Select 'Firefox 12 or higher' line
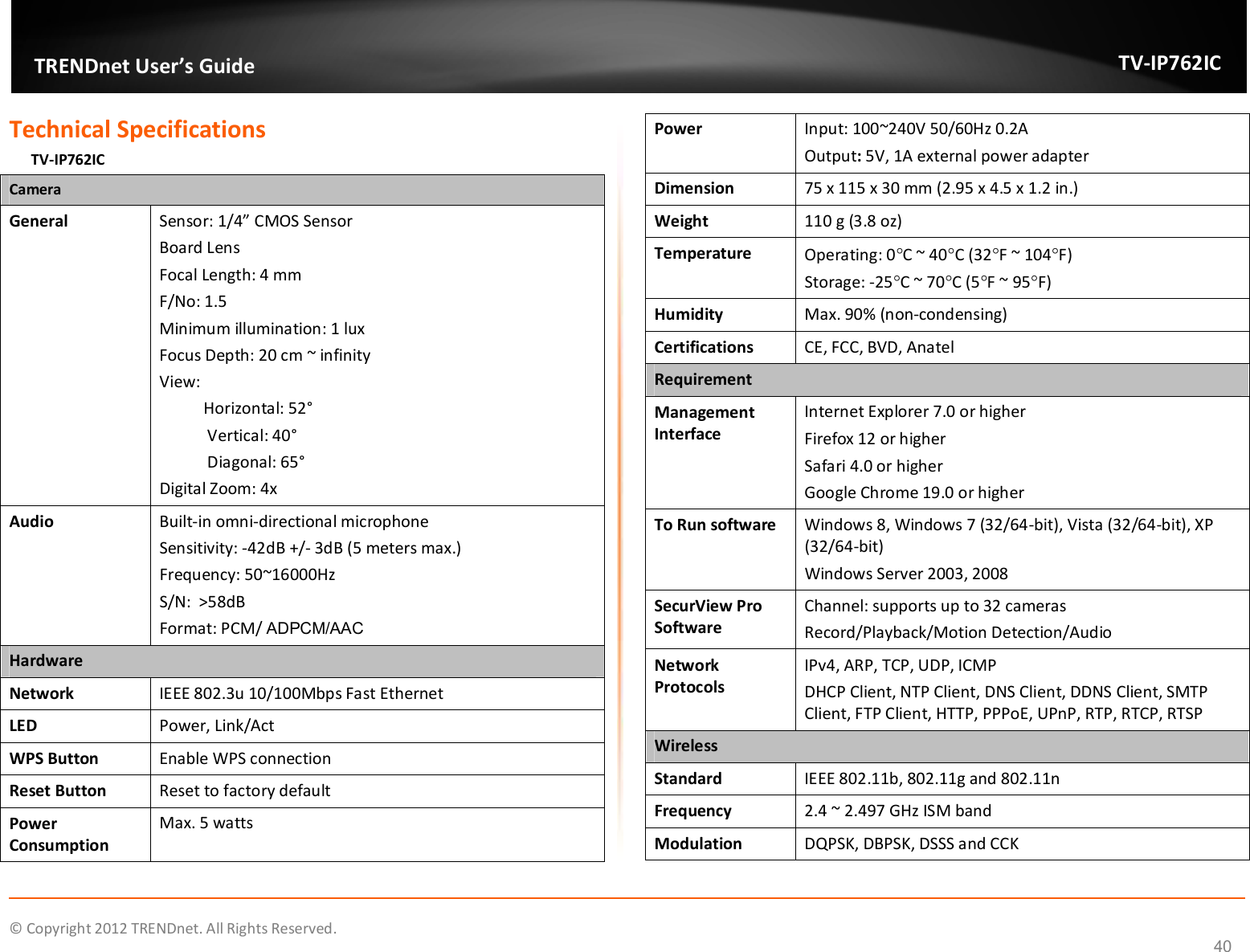 click(875, 439)
